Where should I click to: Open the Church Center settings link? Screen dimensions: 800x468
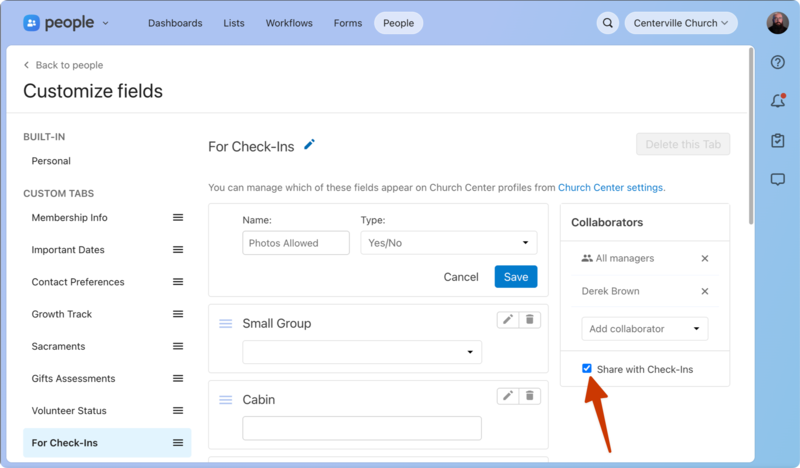pos(610,187)
